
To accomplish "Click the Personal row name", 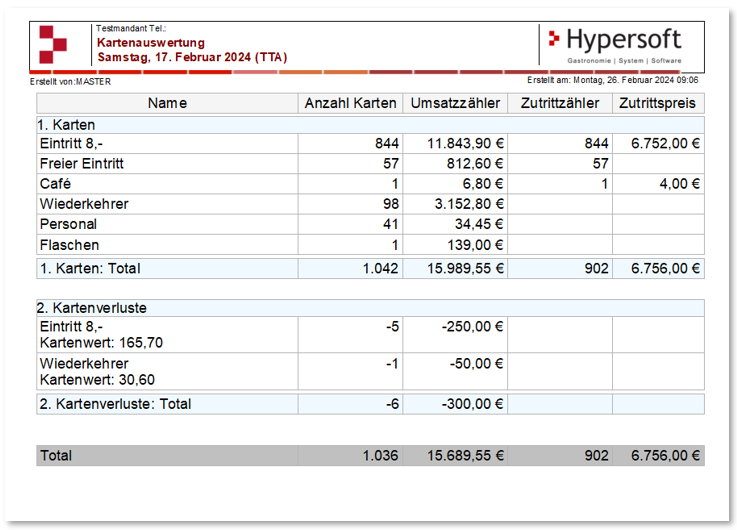I will coord(69,225).
